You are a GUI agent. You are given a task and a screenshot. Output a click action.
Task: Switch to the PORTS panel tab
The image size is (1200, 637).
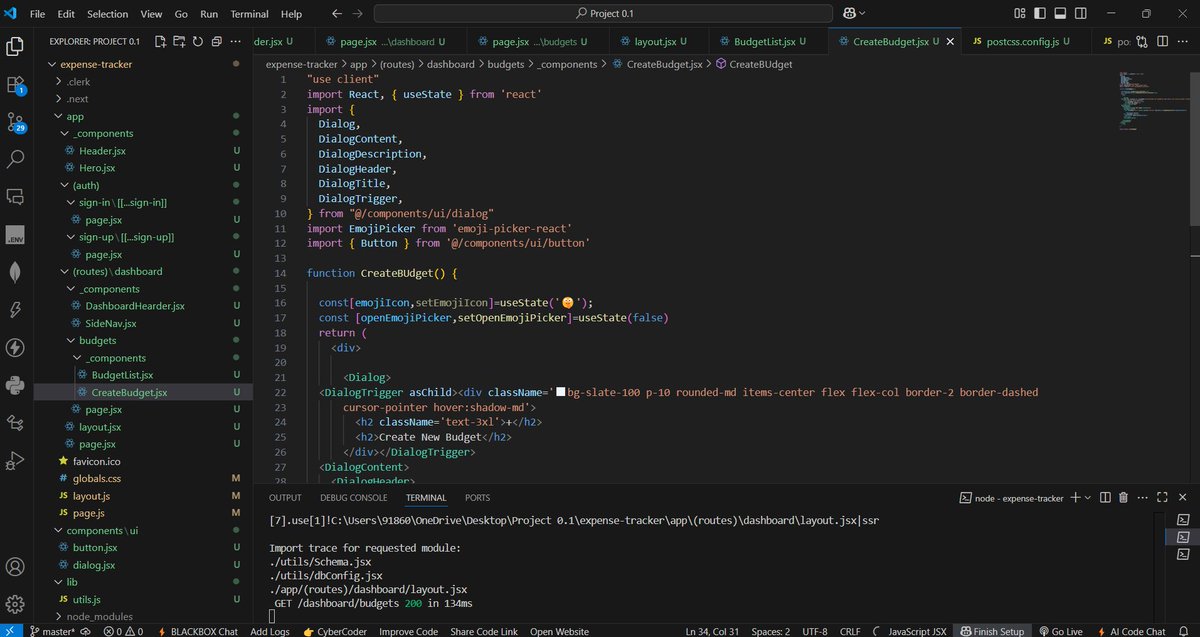coord(477,497)
